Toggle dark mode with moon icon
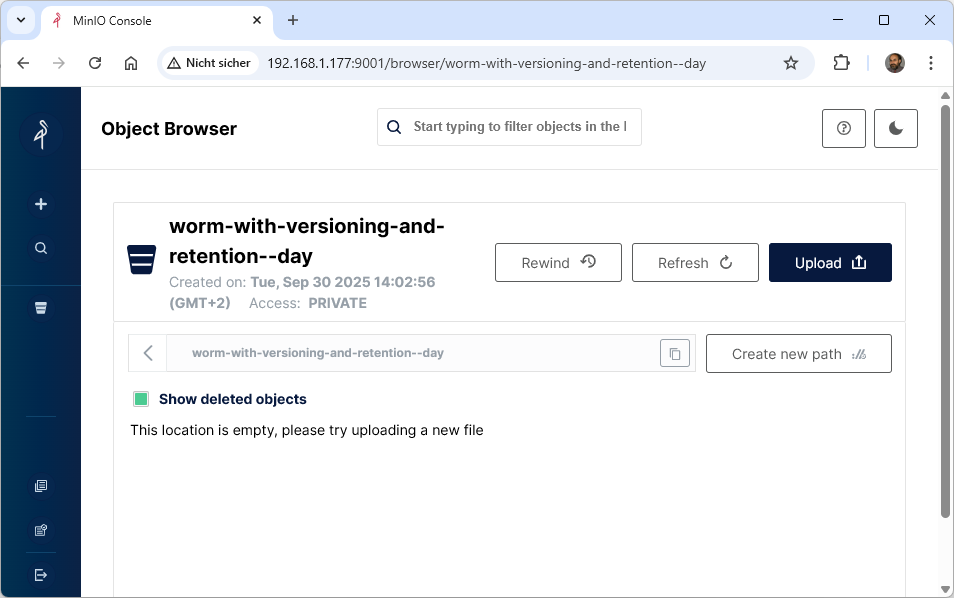 (896, 128)
